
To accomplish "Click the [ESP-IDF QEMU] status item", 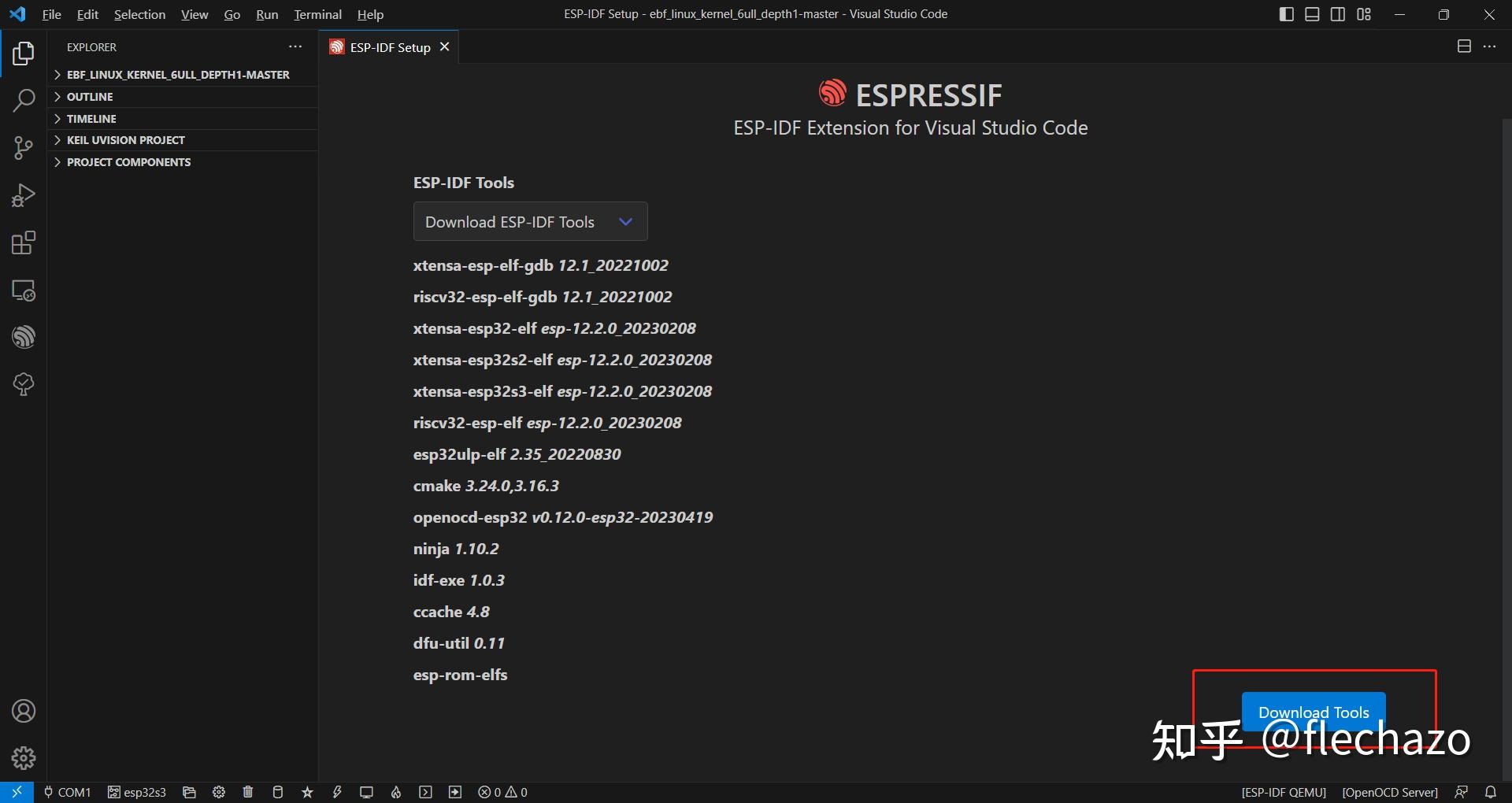I will tap(1284, 792).
